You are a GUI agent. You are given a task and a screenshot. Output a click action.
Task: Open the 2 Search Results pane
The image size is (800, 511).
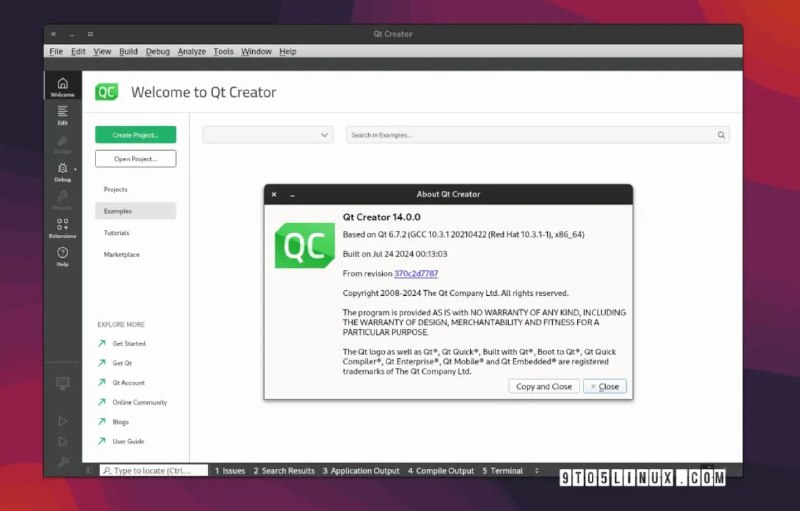[284, 471]
